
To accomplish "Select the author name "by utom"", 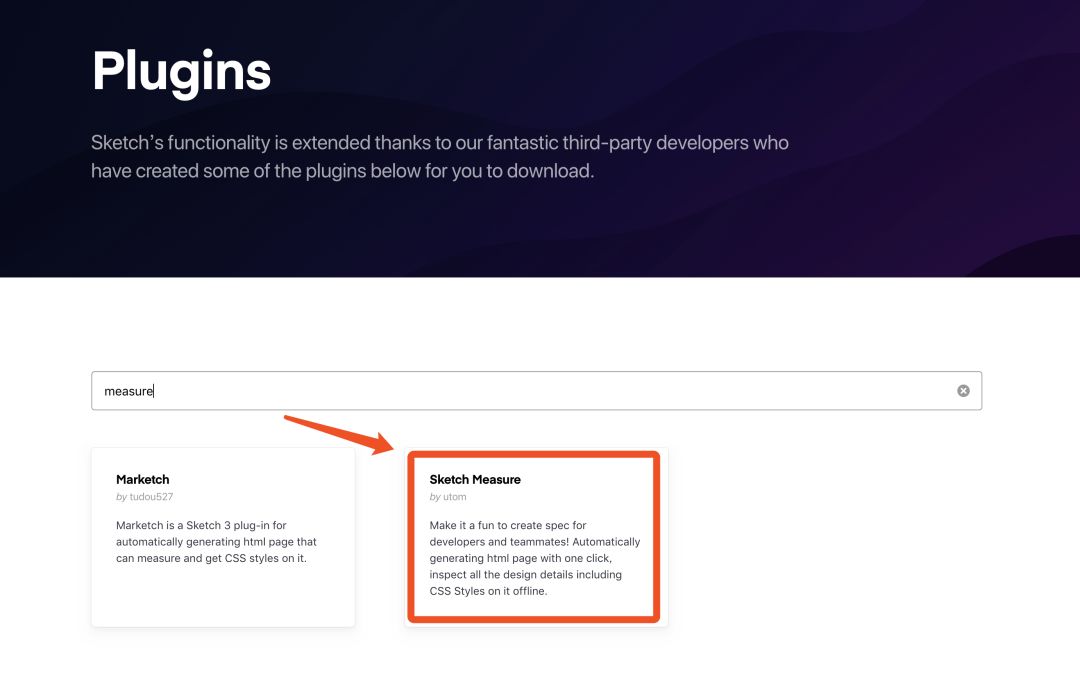I will point(448,497).
